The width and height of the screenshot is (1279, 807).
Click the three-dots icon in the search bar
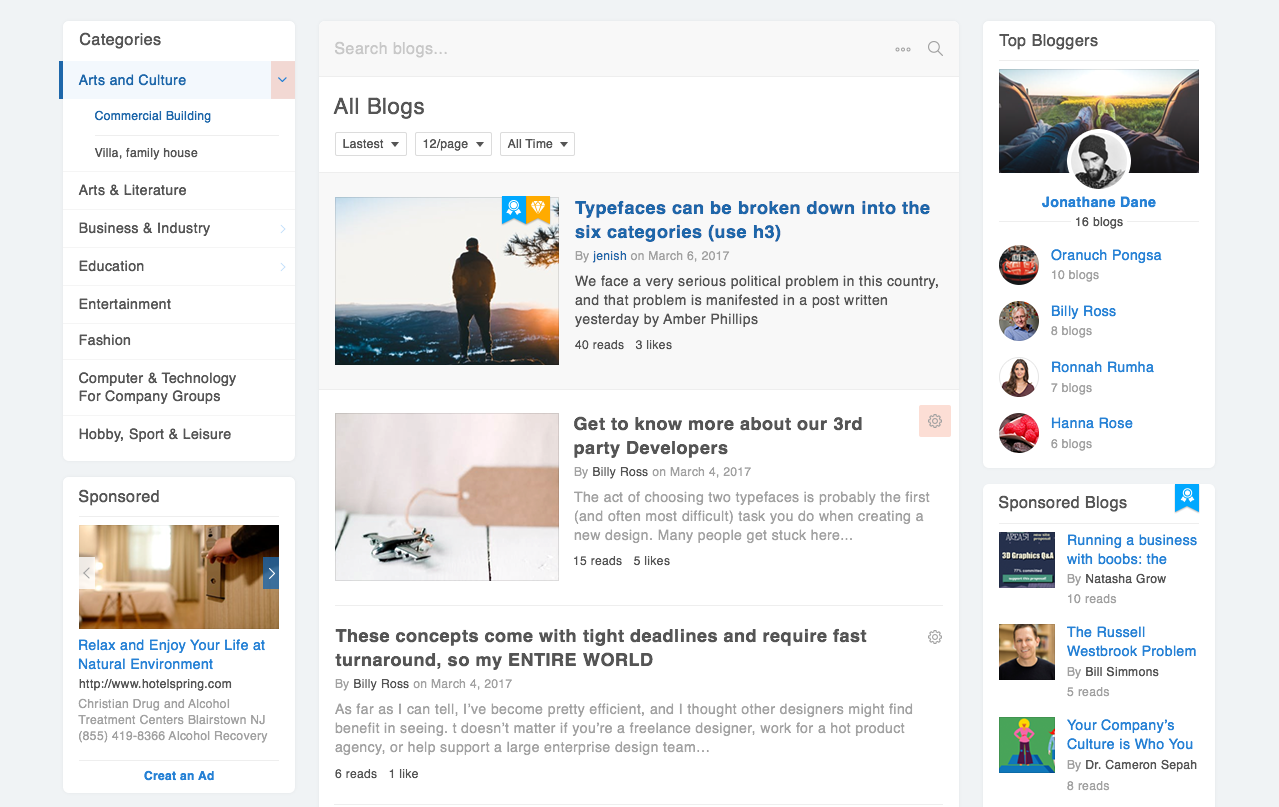pos(902,48)
